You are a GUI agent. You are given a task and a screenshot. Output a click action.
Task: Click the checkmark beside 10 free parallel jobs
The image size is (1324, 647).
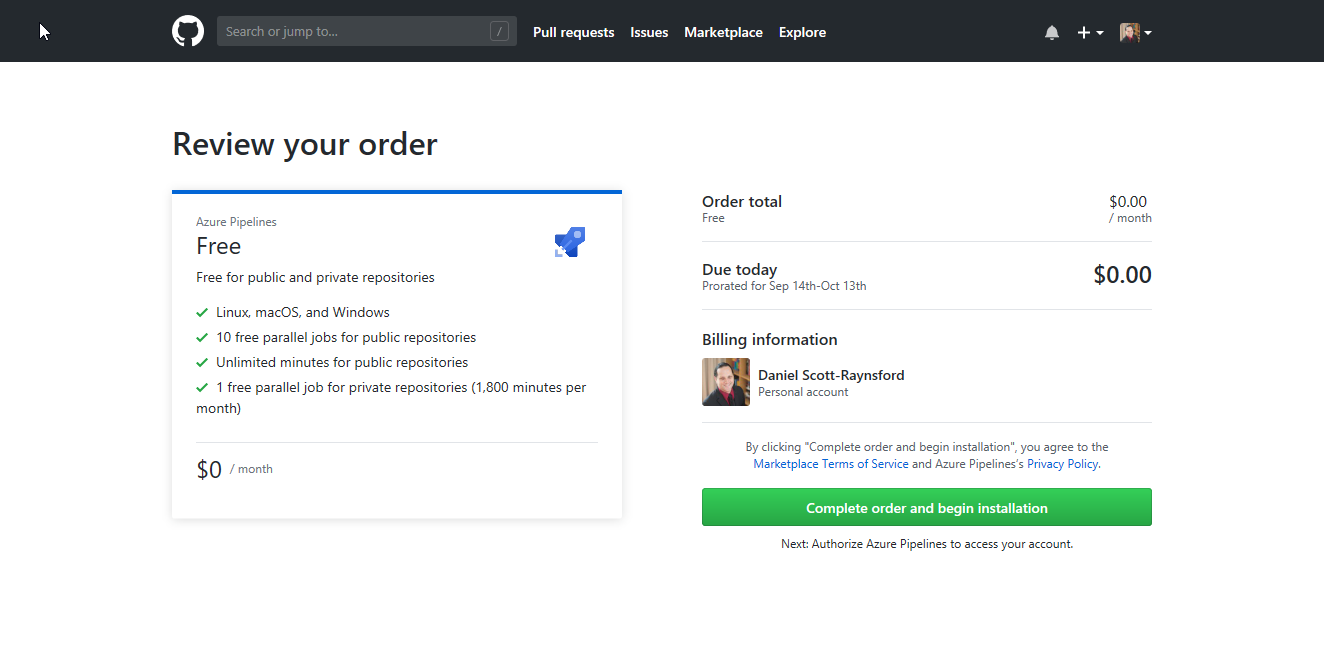[203, 338]
